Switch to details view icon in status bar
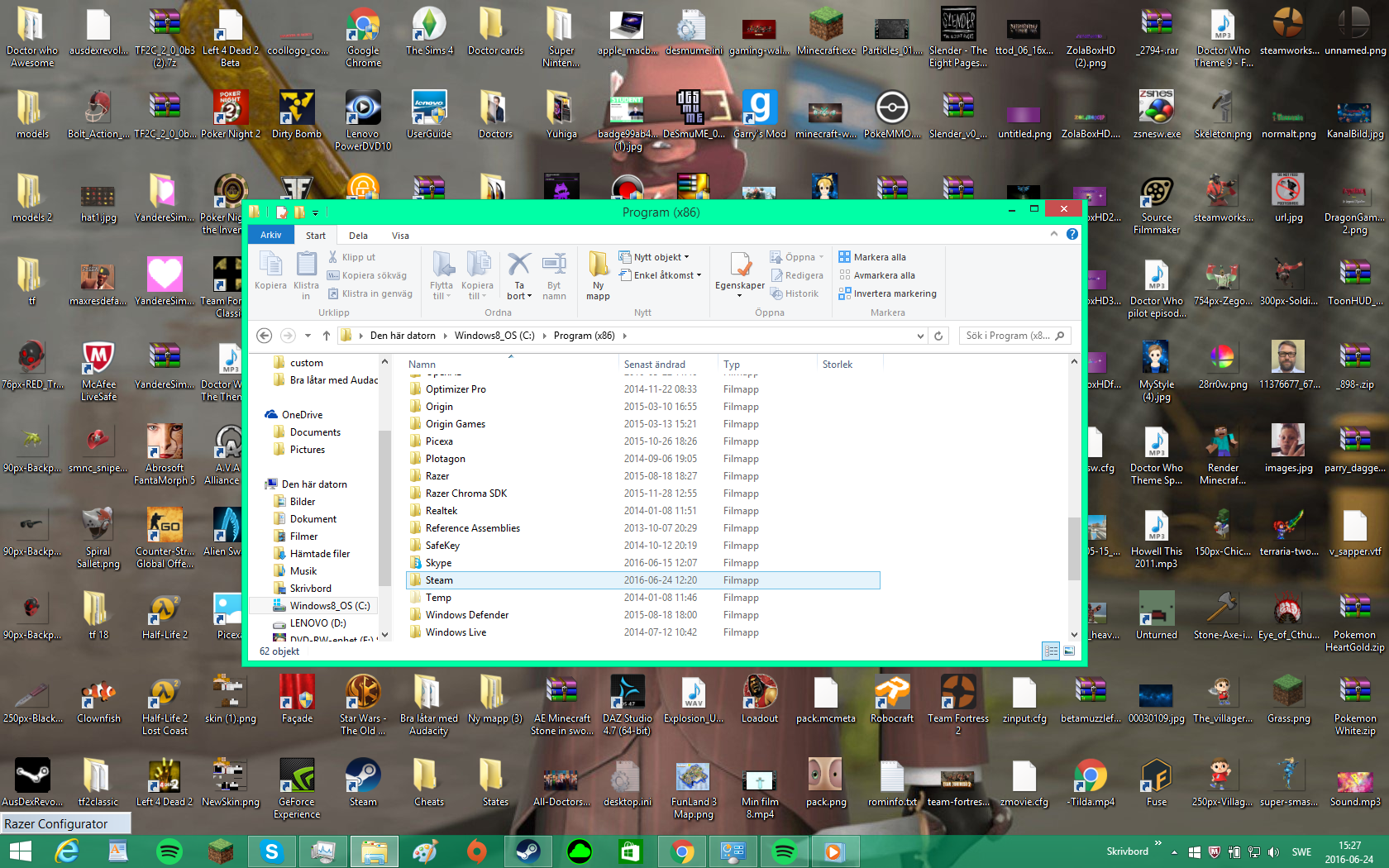The width and height of the screenshot is (1389, 868). click(x=1051, y=651)
